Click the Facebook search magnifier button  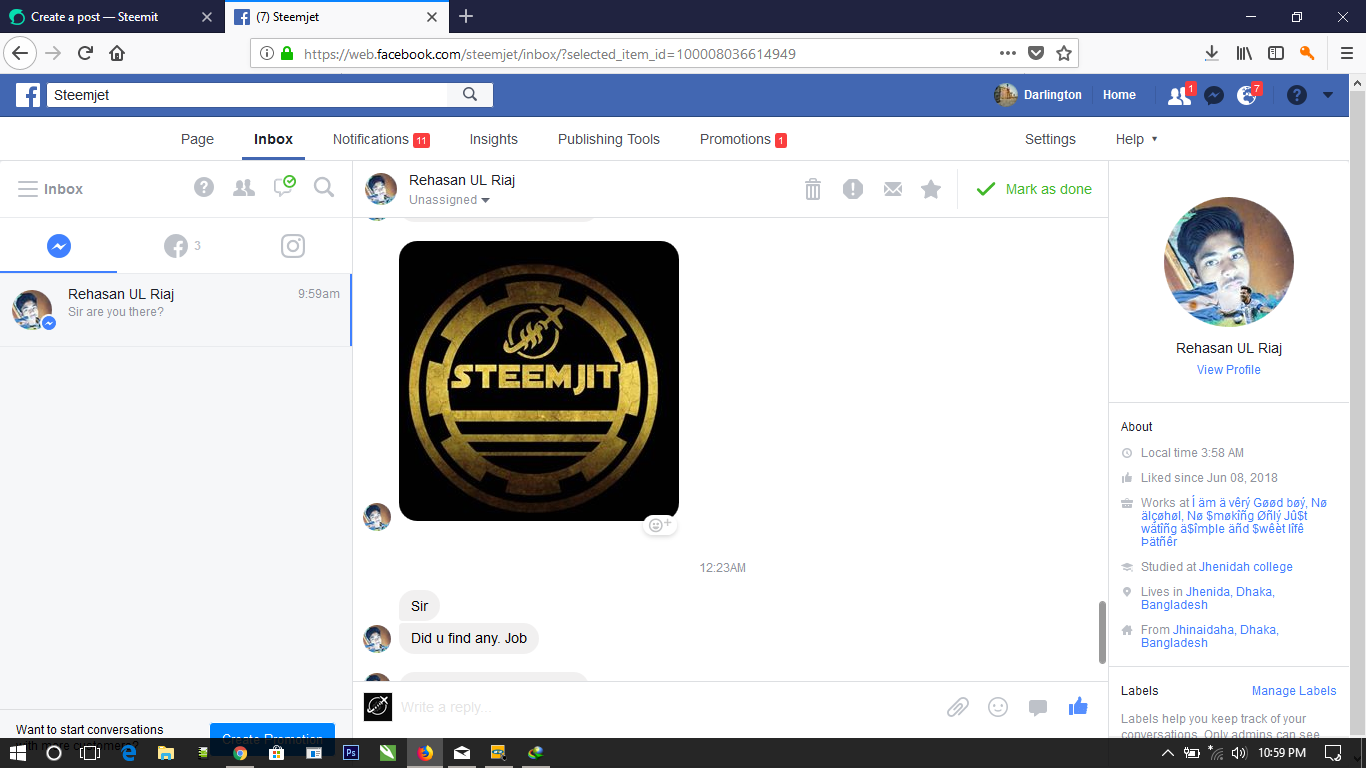[x=470, y=95]
